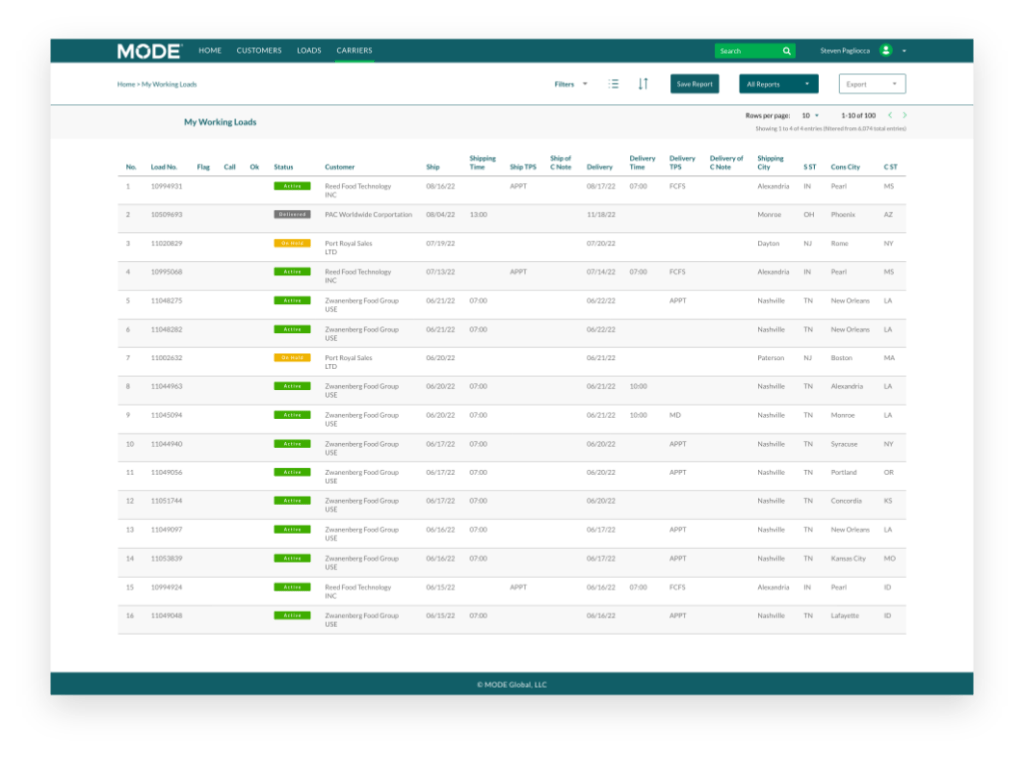Sort by Load No. column header
This screenshot has height=757, width=1024.
tap(164, 167)
